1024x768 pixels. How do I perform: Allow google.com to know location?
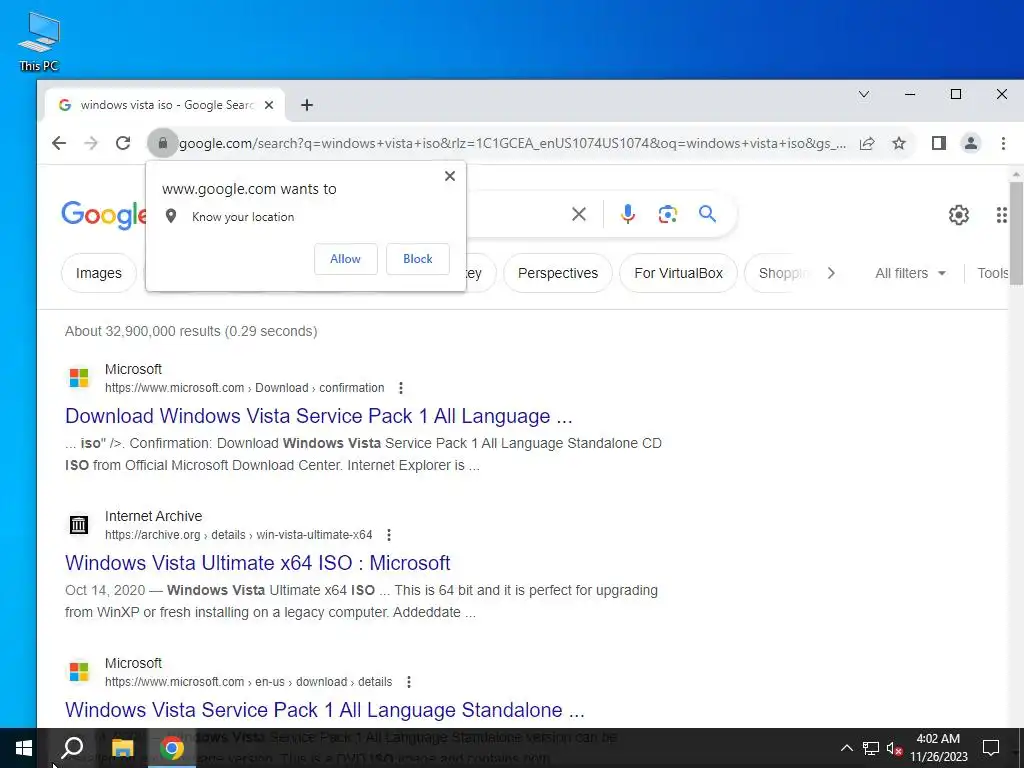click(345, 259)
